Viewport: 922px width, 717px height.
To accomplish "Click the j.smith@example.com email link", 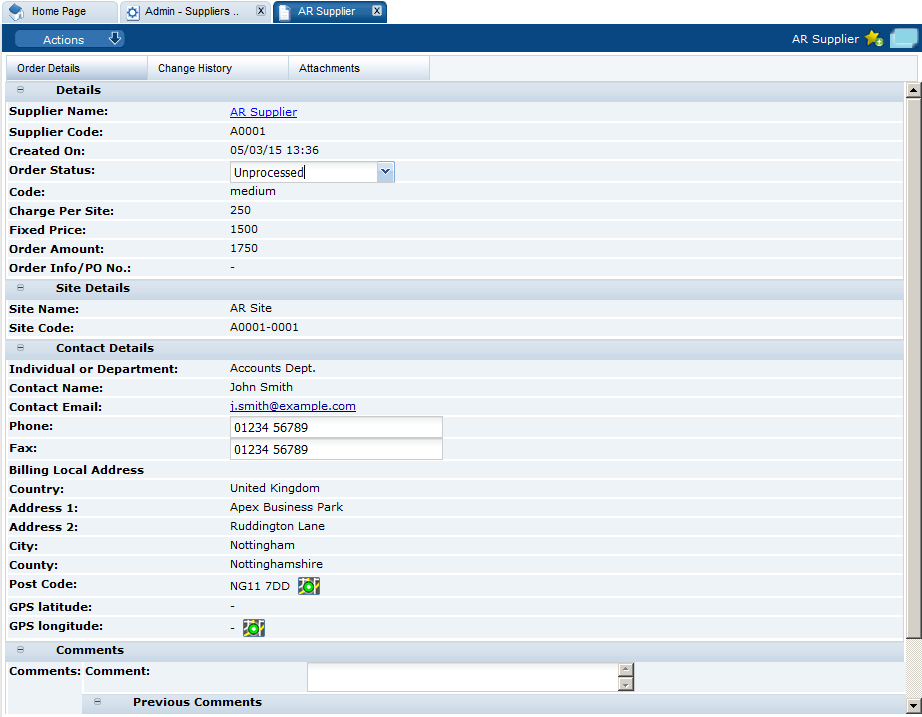I will [x=293, y=406].
